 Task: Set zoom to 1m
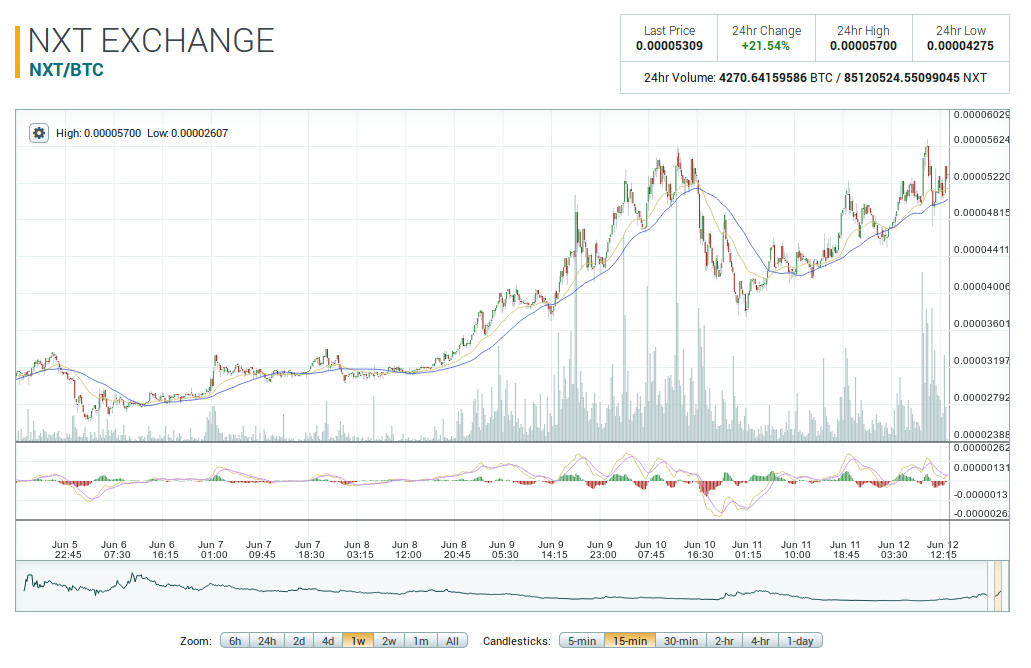pos(421,640)
